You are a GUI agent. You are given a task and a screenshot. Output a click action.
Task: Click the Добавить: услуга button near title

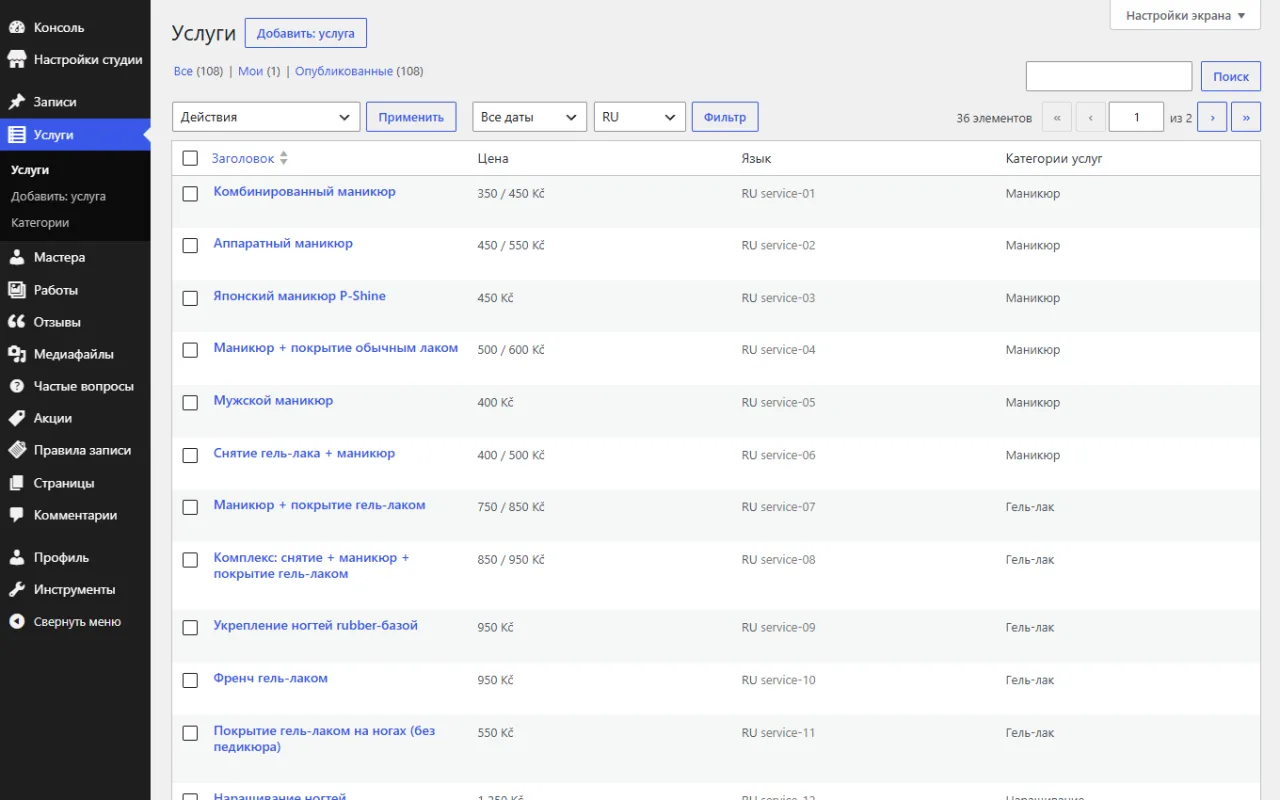(306, 33)
